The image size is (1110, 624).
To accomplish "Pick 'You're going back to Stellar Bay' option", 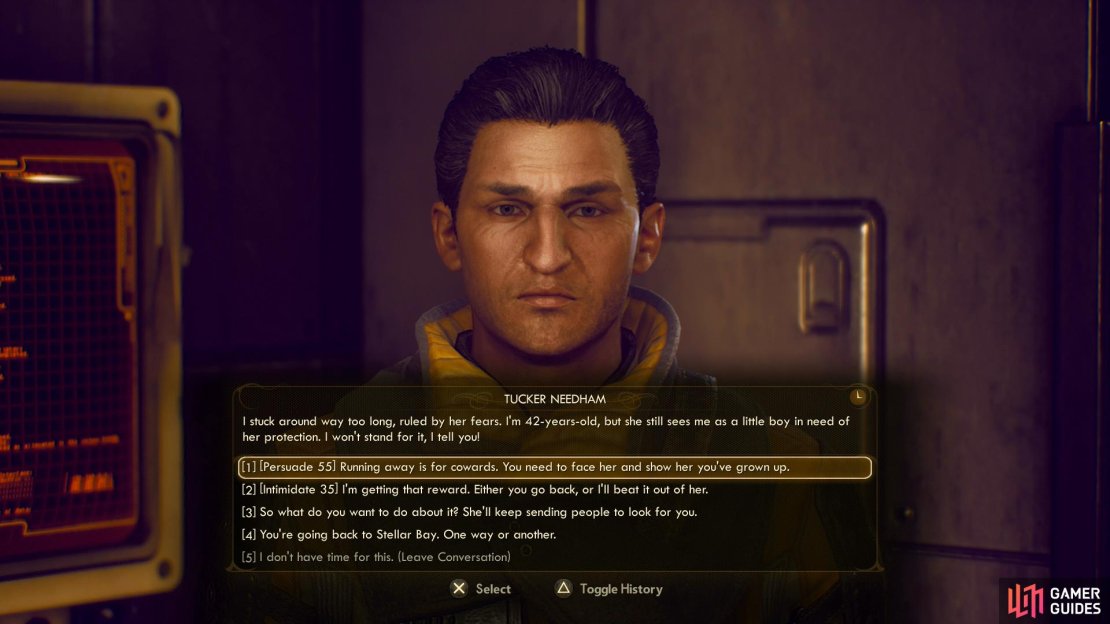I will point(399,535).
